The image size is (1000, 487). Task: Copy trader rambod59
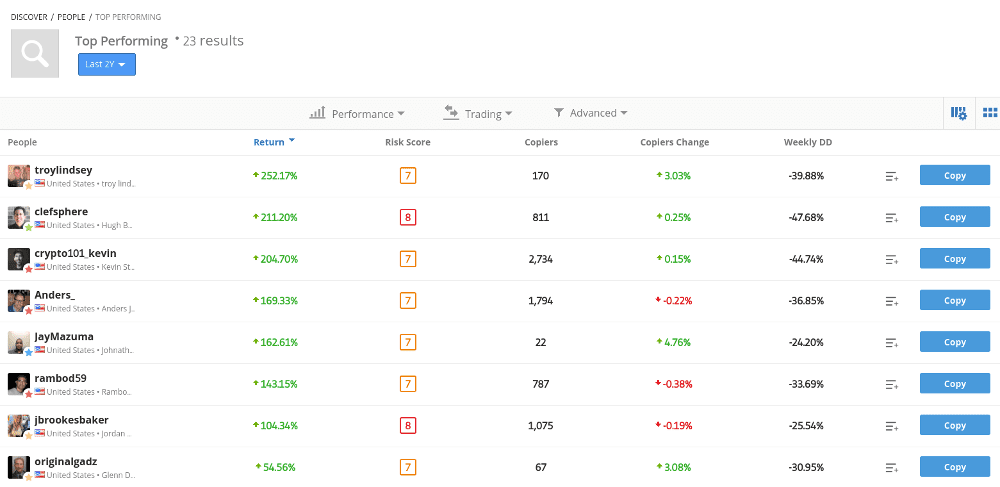point(955,384)
